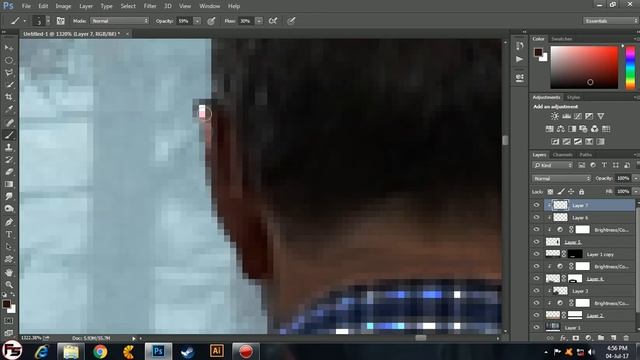Toggle visibility of Layer 5

click(536, 242)
